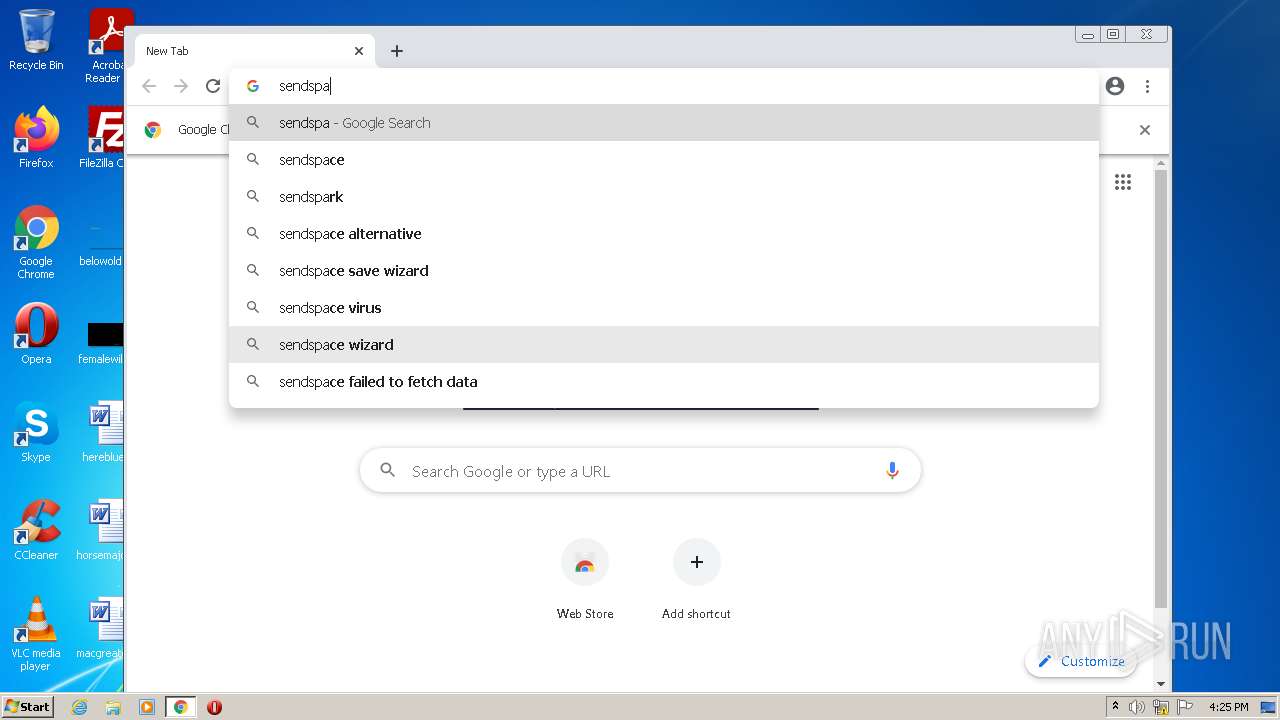This screenshot has width=1280, height=720.
Task: Open the Chrome three-dot menu
Action: point(1147,86)
